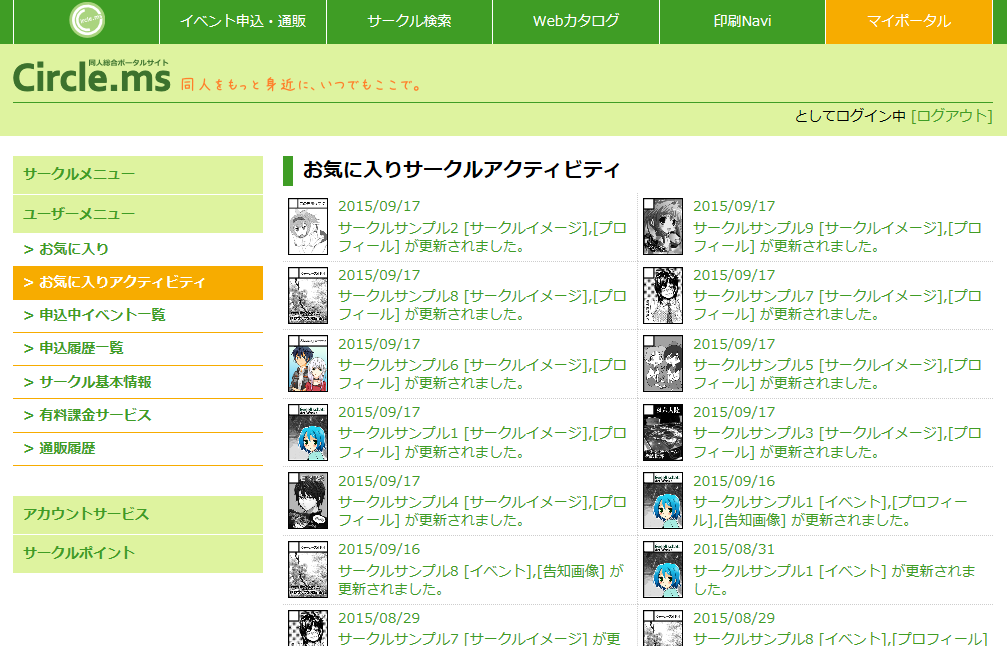The image size is (1007, 646).
Task: Open 有料課金サービス in the sidebar
Action: [x=138, y=415]
